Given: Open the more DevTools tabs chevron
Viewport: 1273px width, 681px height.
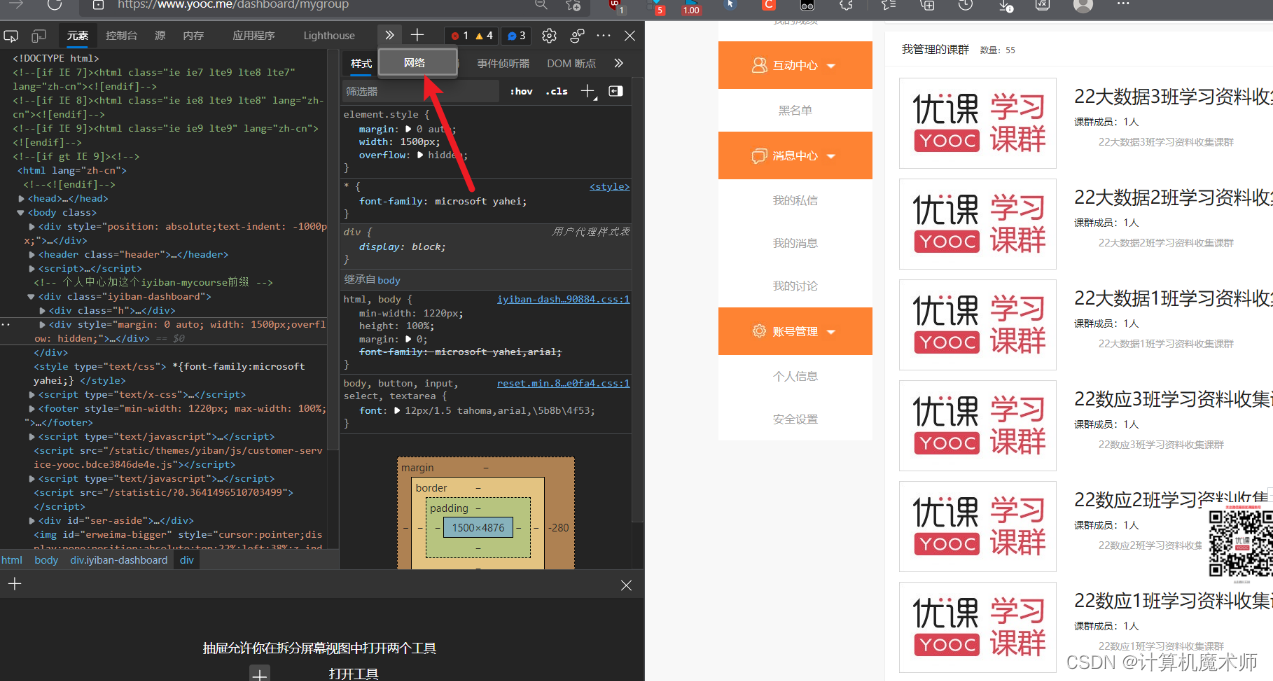Looking at the screenshot, I should (391, 35).
